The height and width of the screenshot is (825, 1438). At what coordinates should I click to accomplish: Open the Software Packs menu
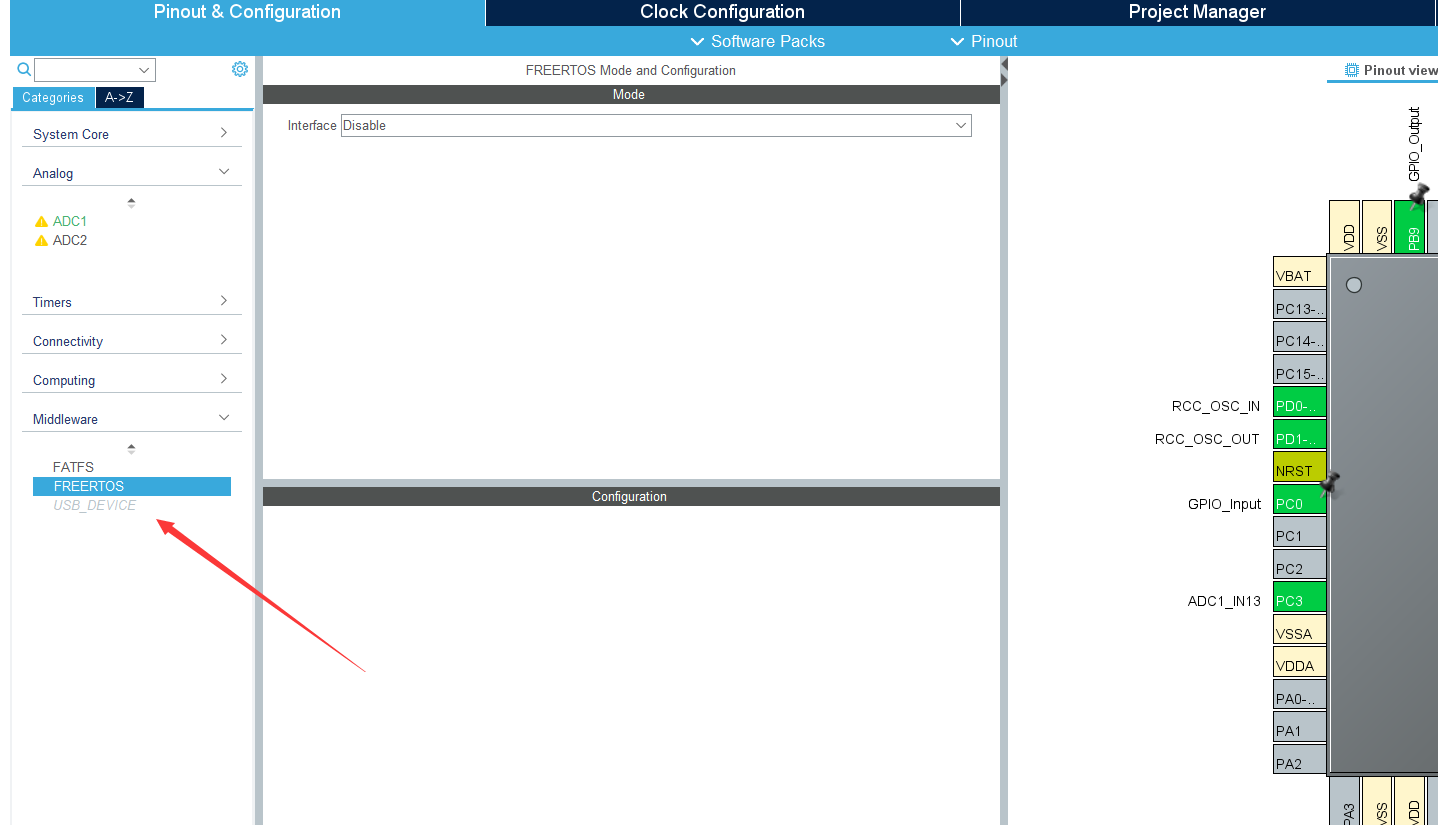click(758, 41)
